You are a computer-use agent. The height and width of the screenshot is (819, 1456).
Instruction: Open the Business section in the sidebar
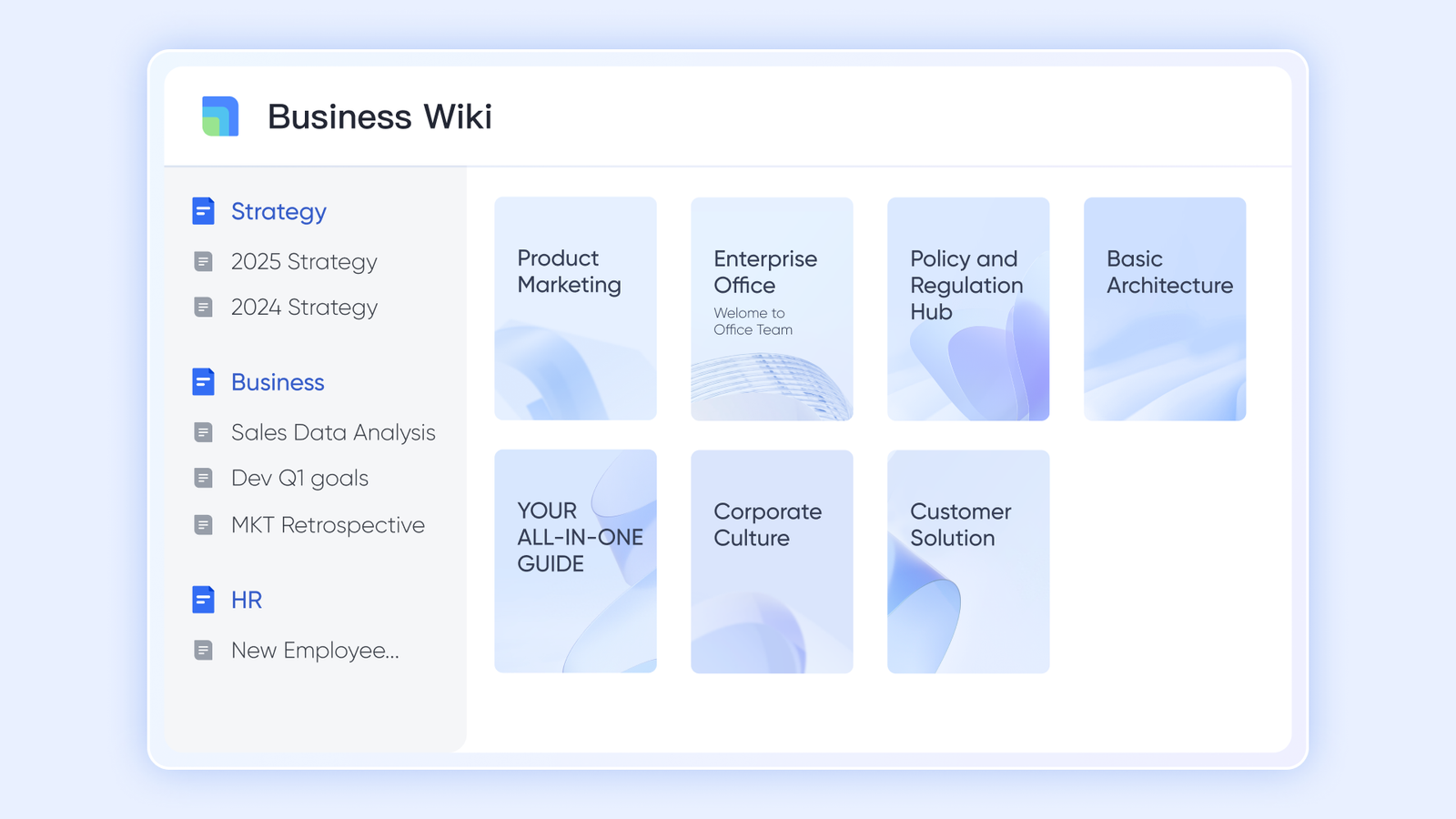277,382
